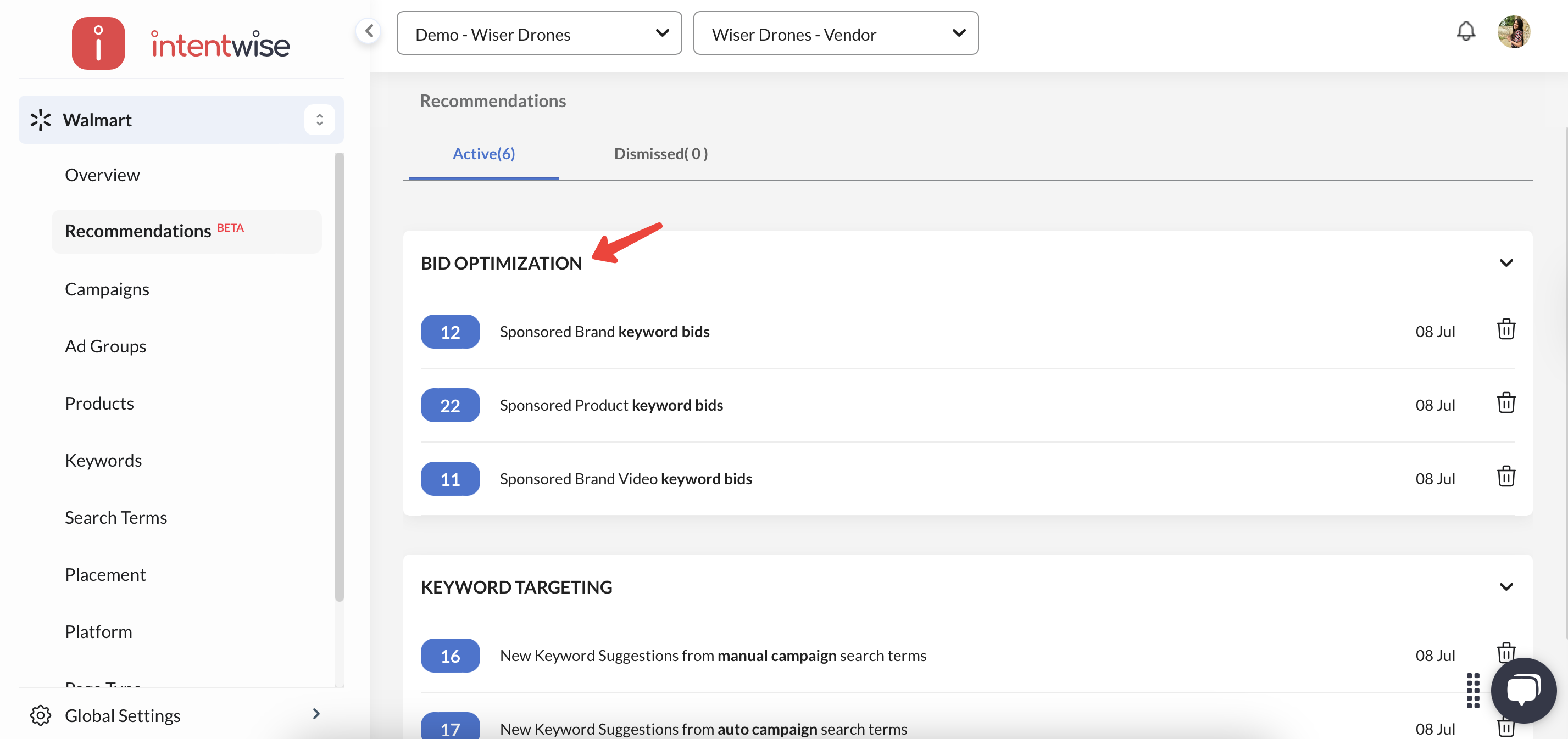Open Overview in the sidebar
The height and width of the screenshot is (739, 1568).
[x=102, y=175]
